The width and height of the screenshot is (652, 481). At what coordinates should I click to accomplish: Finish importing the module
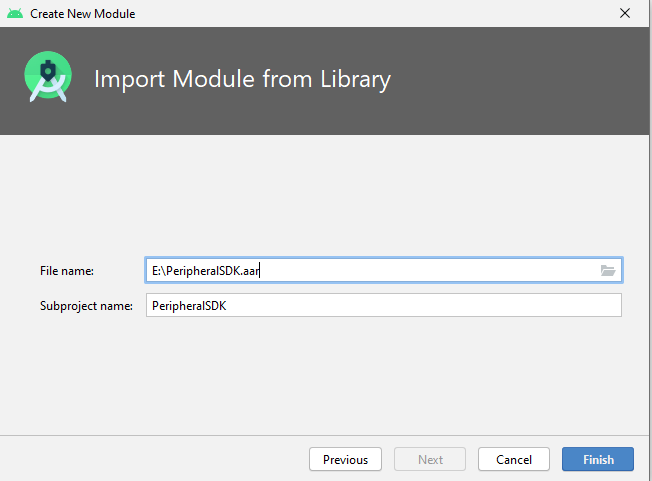pos(598,459)
